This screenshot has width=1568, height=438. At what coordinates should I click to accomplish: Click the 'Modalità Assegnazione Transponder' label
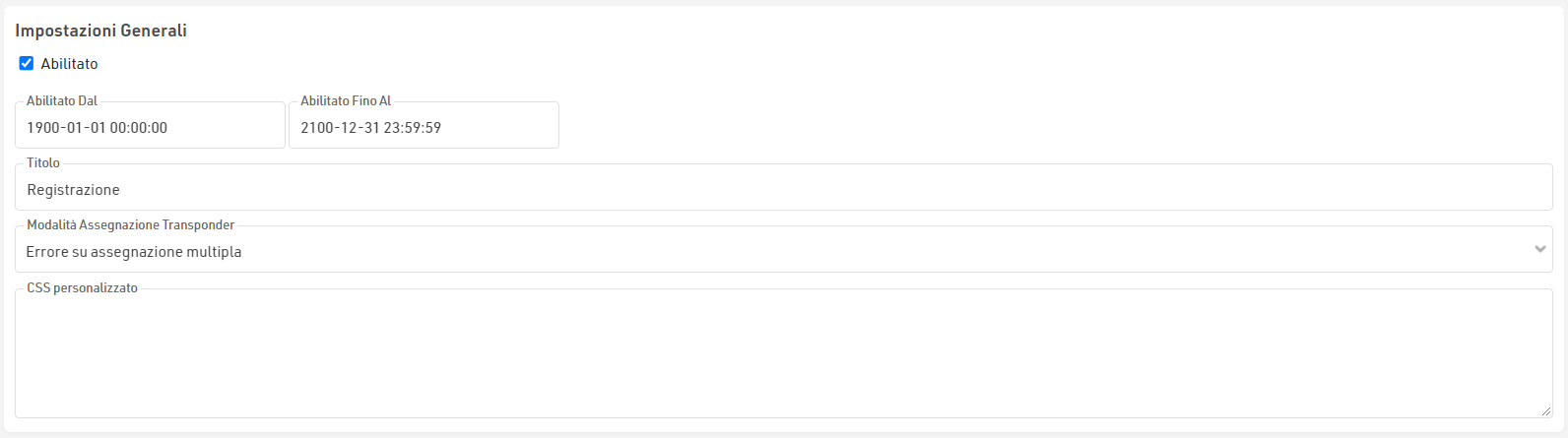(131, 224)
